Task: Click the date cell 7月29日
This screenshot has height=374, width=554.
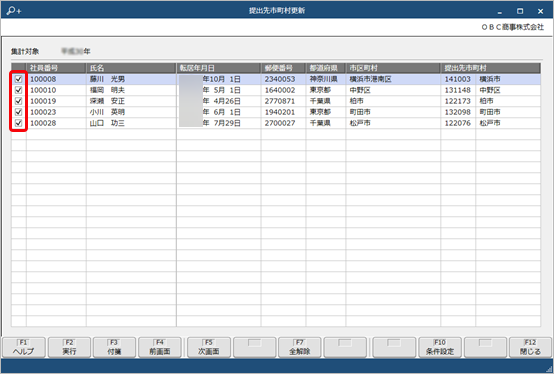Action: click(219, 123)
